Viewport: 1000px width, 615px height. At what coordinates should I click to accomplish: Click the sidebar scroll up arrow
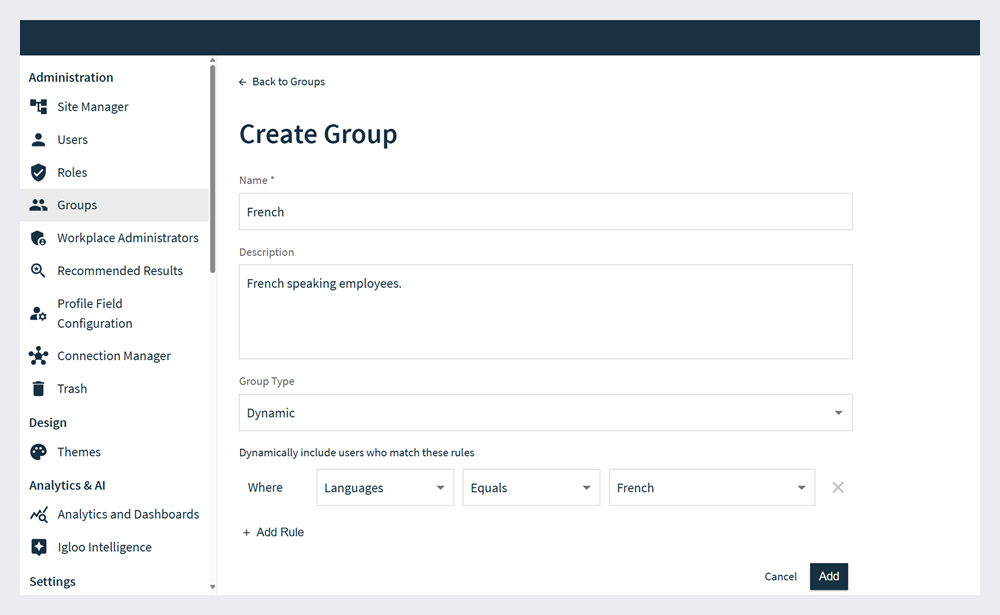tap(212, 61)
